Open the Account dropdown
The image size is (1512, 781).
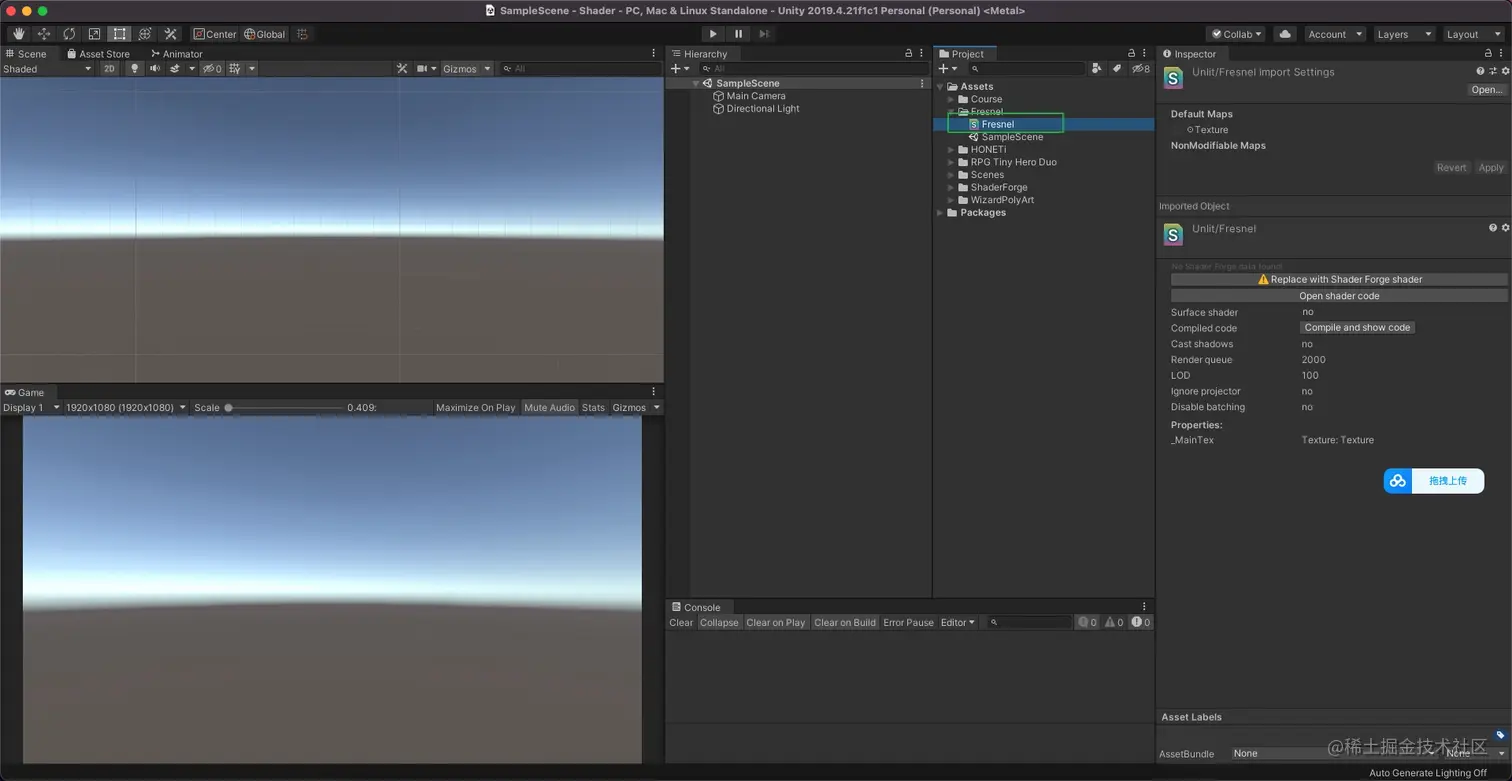pos(1335,34)
